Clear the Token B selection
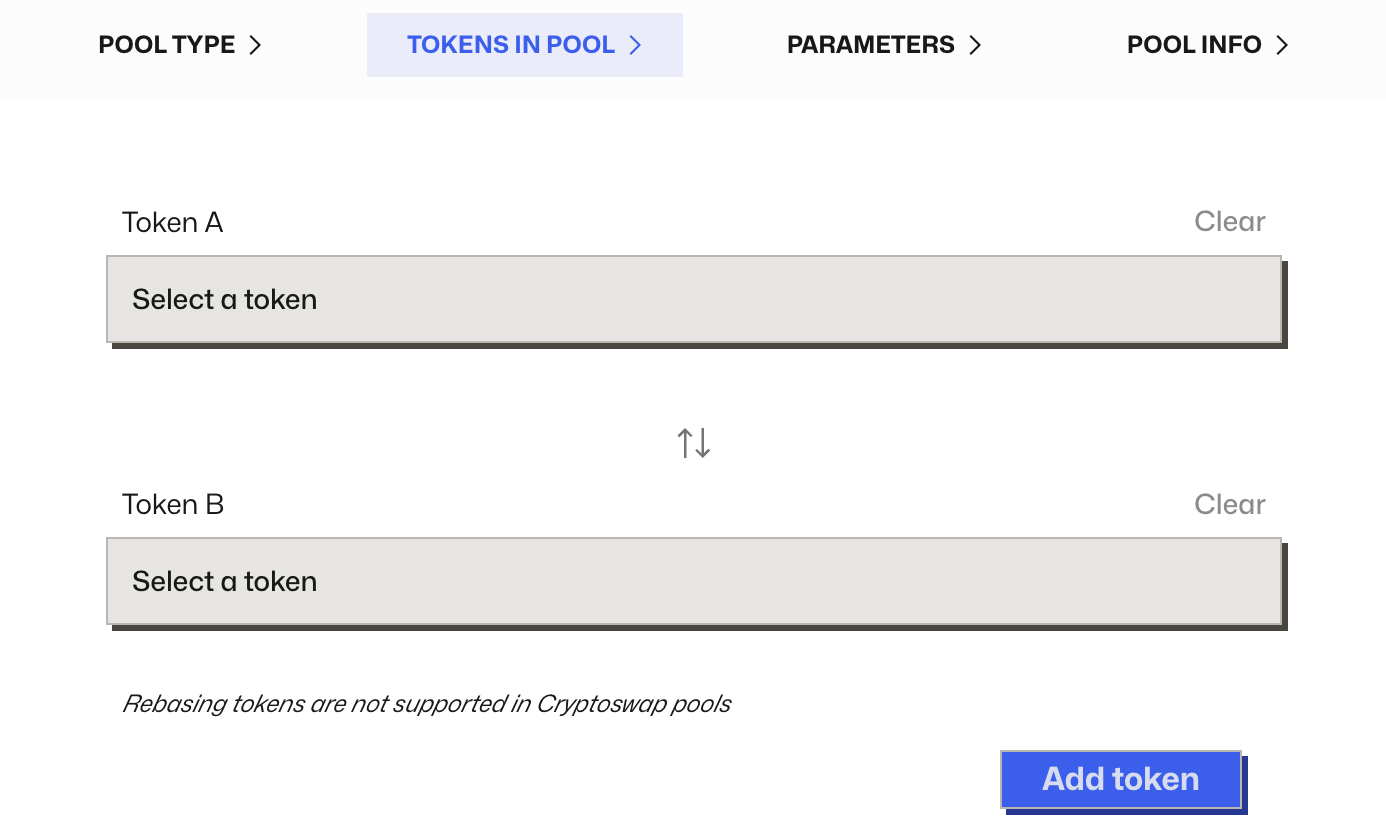This screenshot has width=1386, height=836. coord(1229,504)
